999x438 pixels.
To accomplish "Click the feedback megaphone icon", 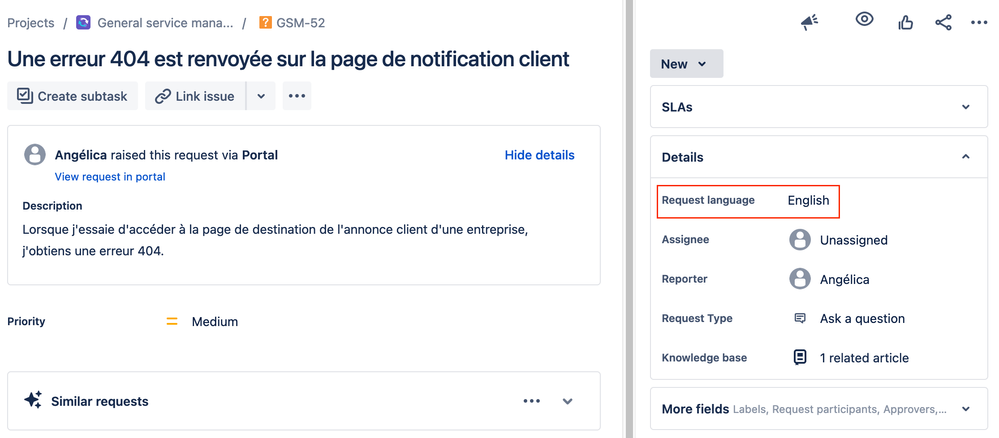I will (809, 22).
